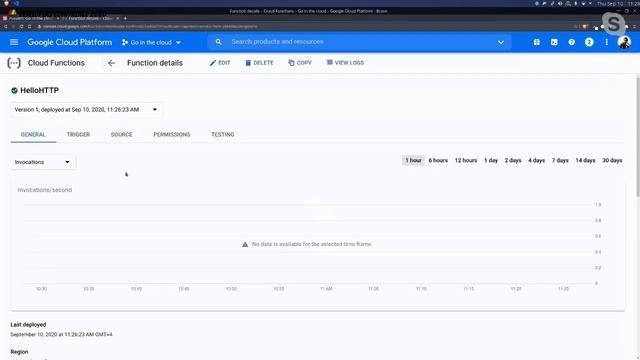640x360 pixels.
Task: Click the Last deployed date text
Action: pos(61,334)
